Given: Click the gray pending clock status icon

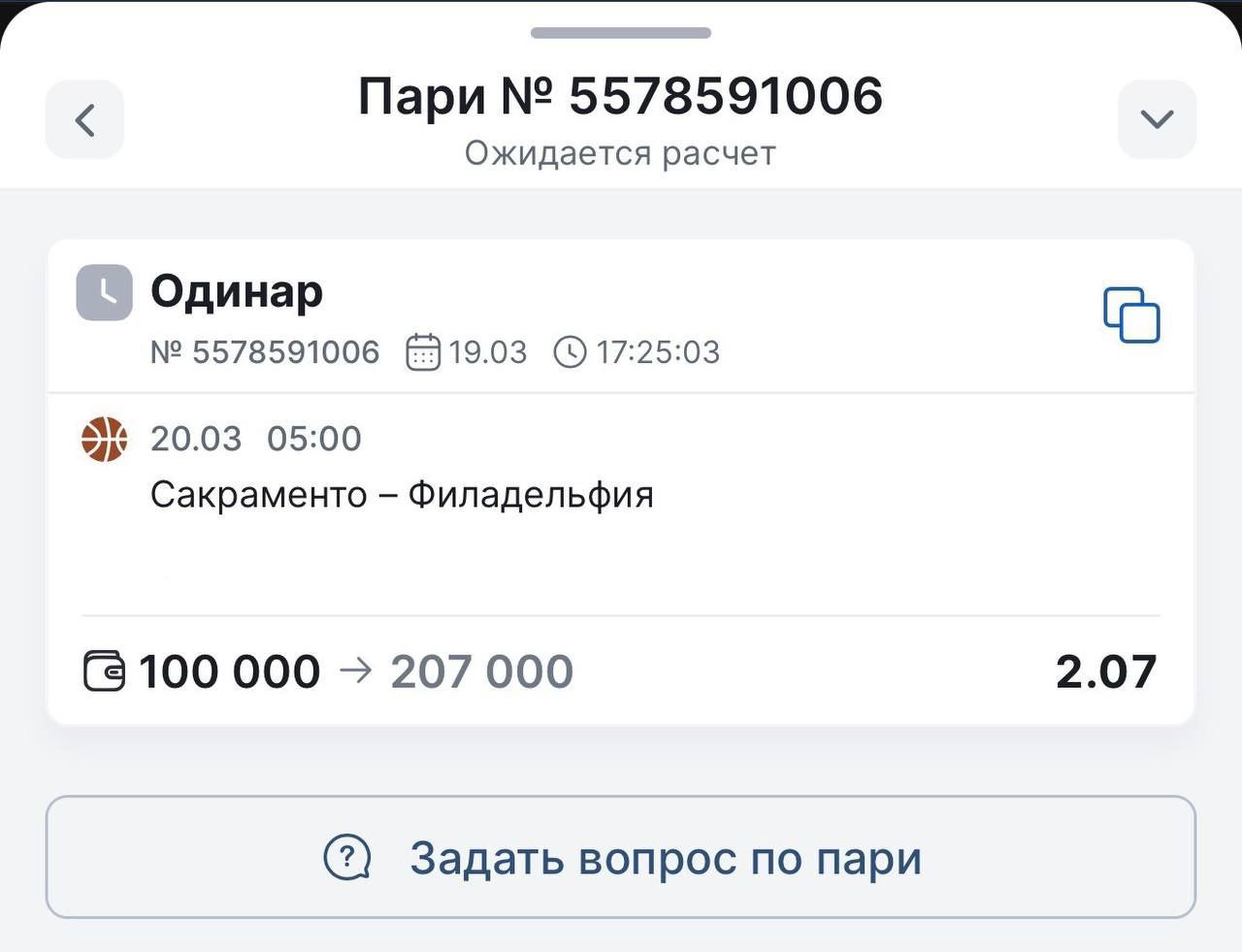Looking at the screenshot, I should point(104,292).
